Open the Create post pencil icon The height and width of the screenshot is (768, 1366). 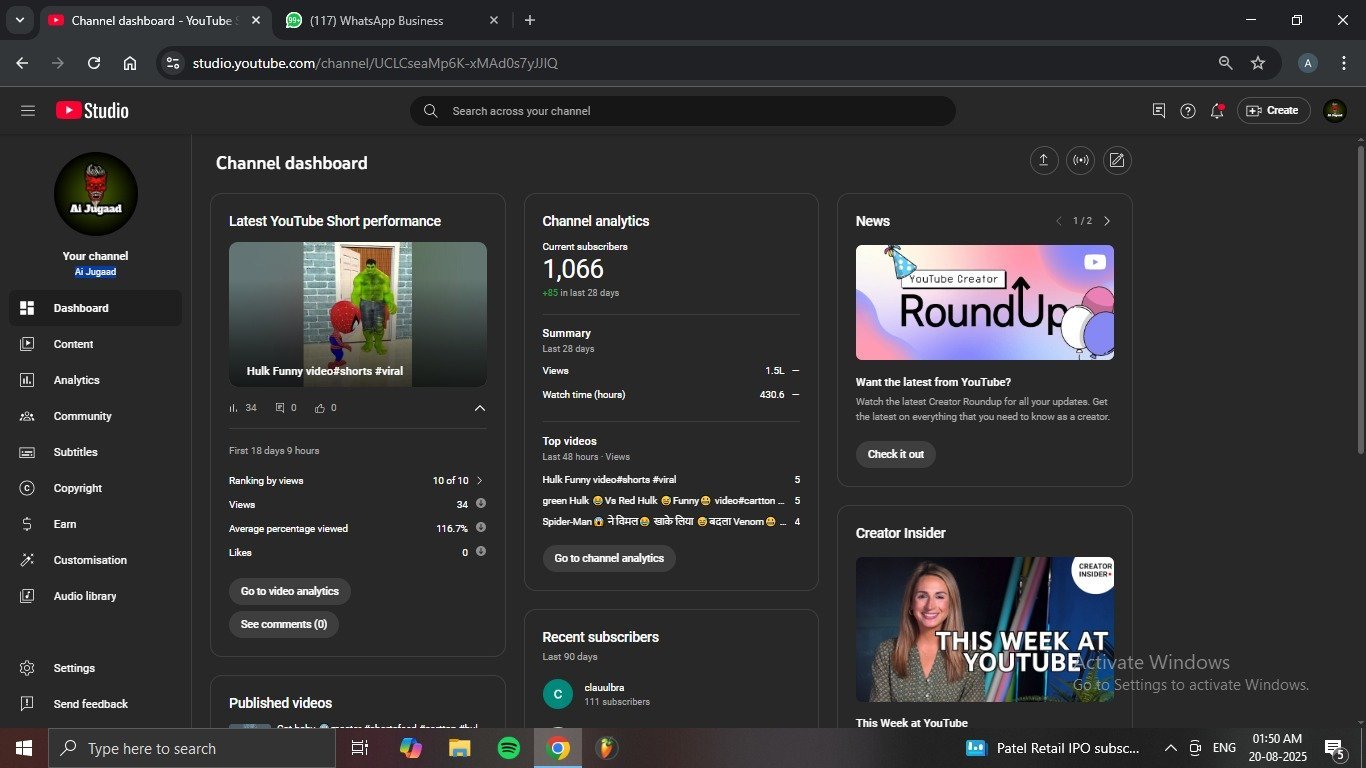click(x=1117, y=161)
